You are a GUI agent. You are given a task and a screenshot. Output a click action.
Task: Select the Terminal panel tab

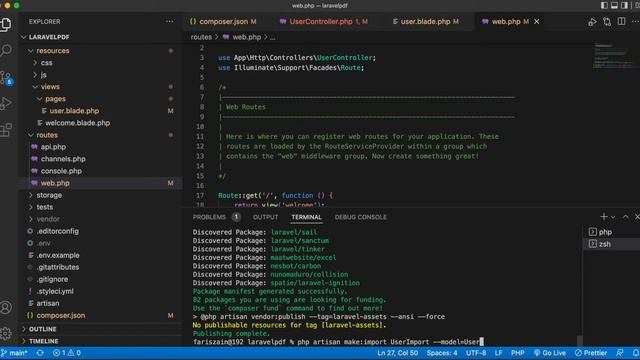306,217
